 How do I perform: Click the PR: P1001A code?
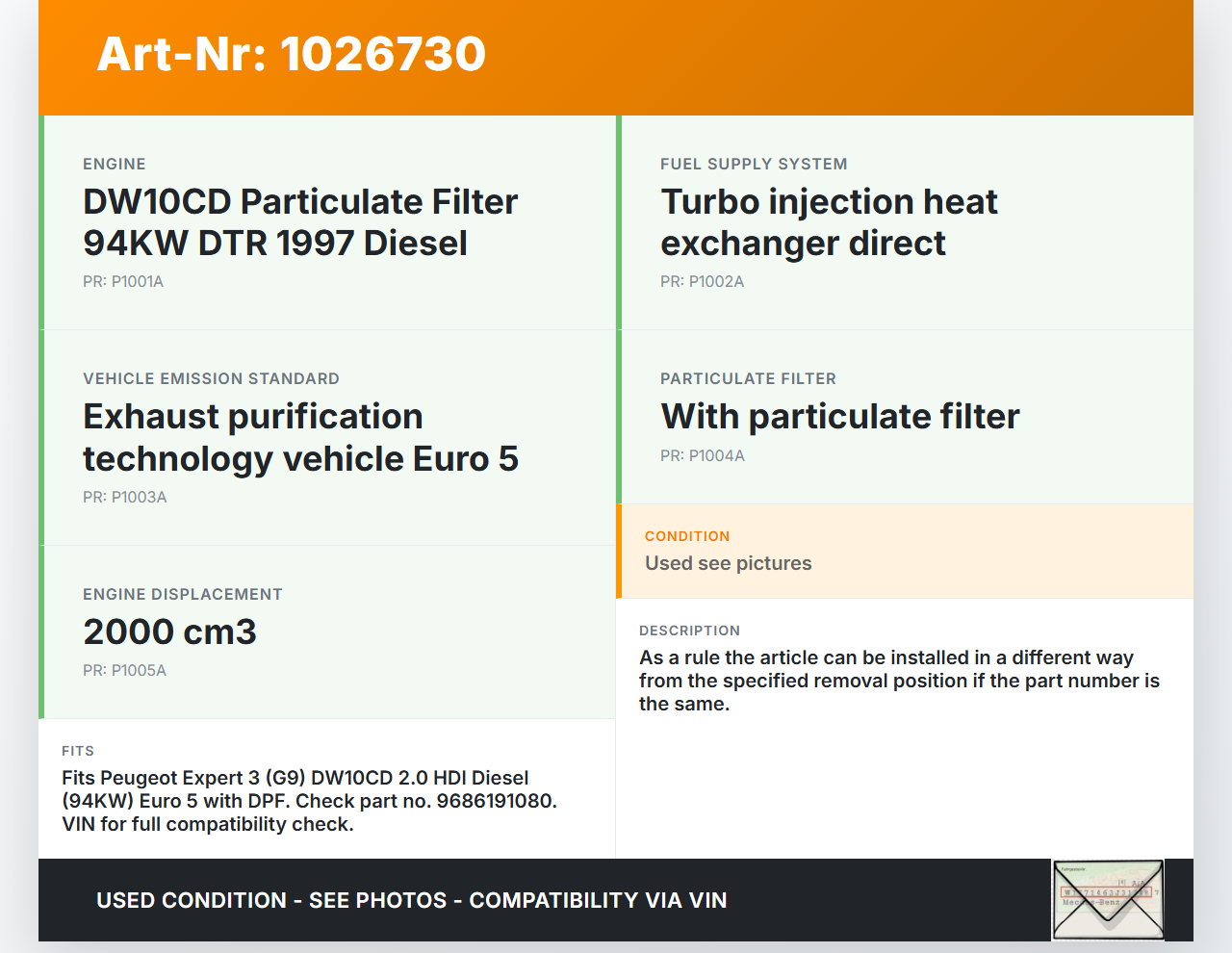click(123, 282)
